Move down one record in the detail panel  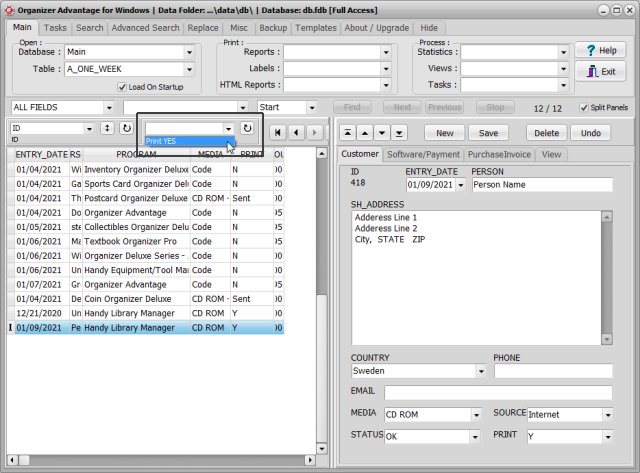coord(382,133)
